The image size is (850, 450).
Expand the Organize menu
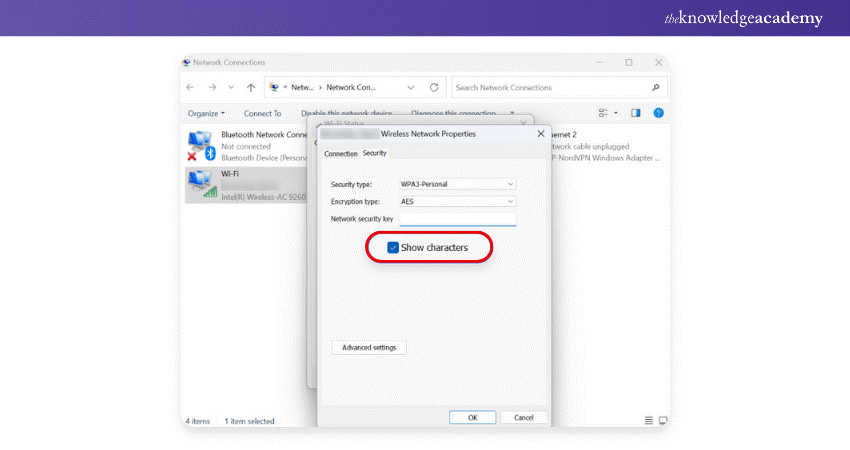coord(206,114)
